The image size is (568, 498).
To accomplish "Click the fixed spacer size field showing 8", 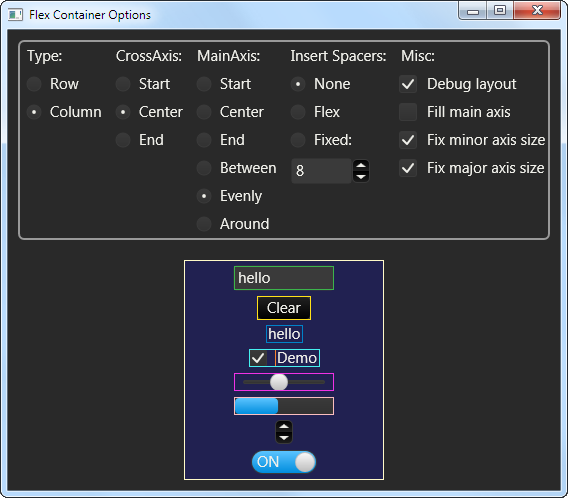I will [x=321, y=171].
